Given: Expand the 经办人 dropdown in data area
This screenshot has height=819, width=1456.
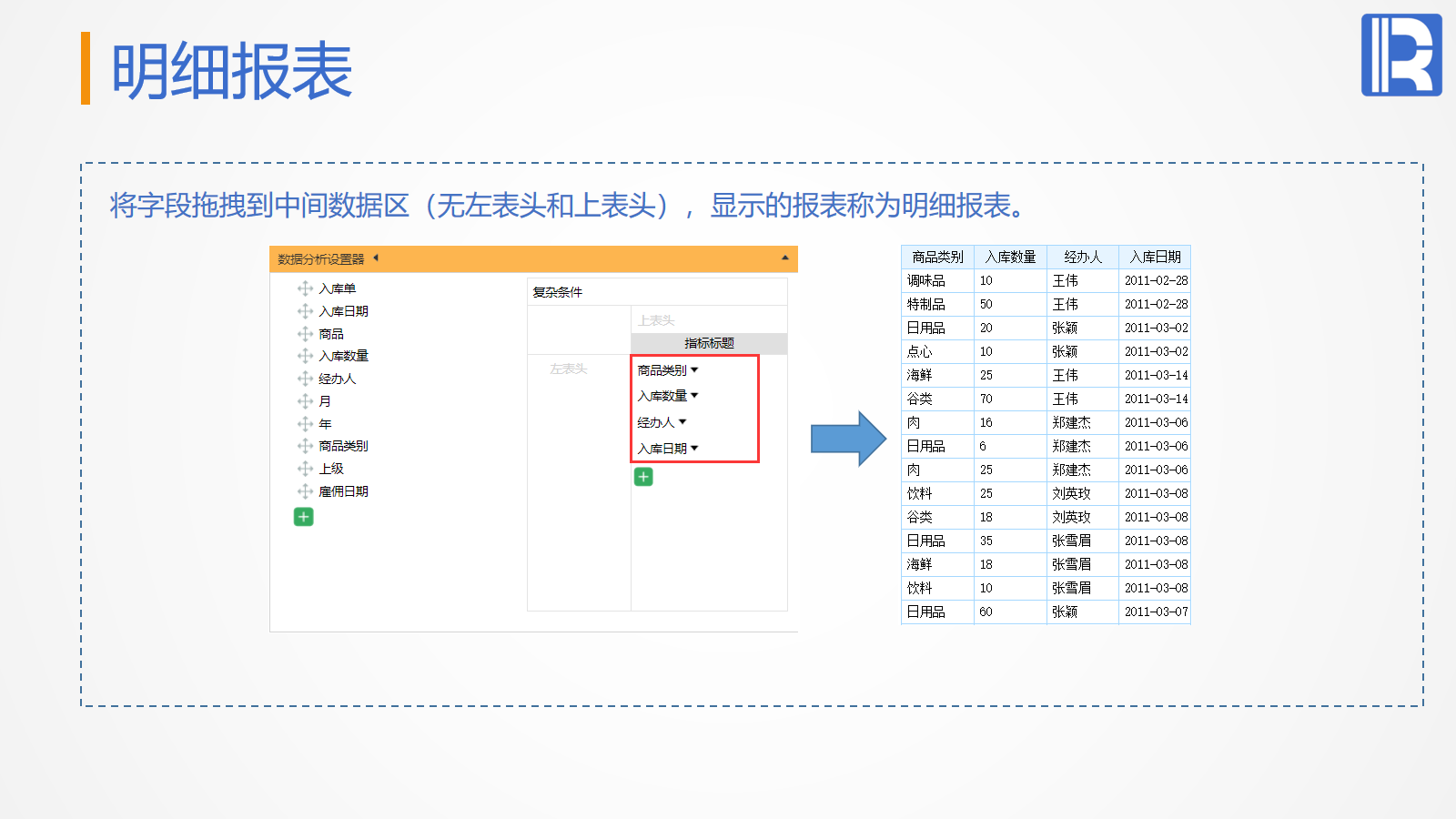Looking at the screenshot, I should [x=682, y=422].
